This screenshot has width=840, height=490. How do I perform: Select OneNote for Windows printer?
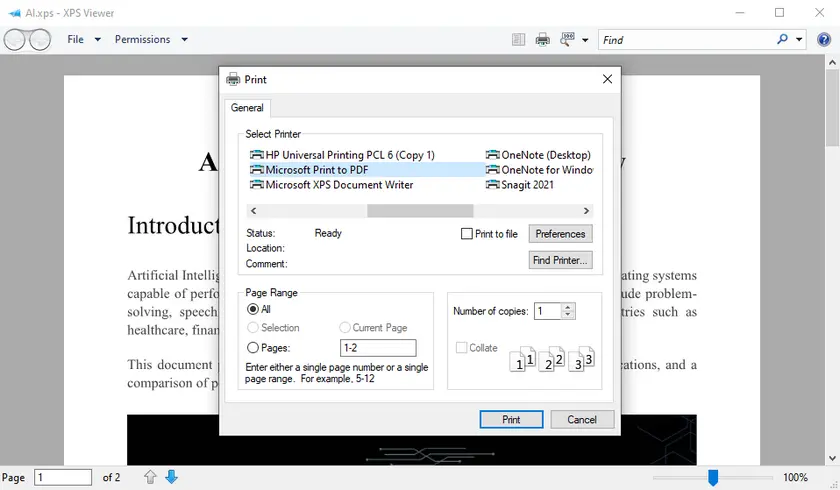[x=539, y=170]
